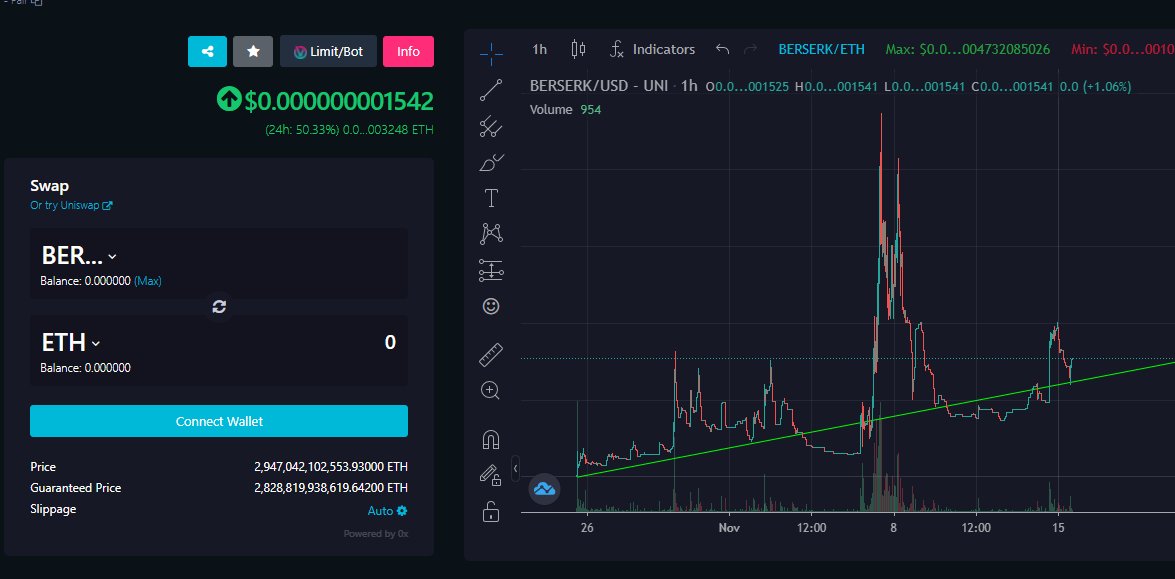Click the share icon button

(208, 52)
